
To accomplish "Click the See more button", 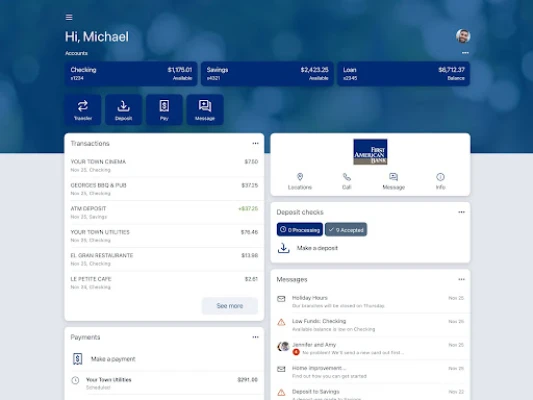I will (230, 306).
